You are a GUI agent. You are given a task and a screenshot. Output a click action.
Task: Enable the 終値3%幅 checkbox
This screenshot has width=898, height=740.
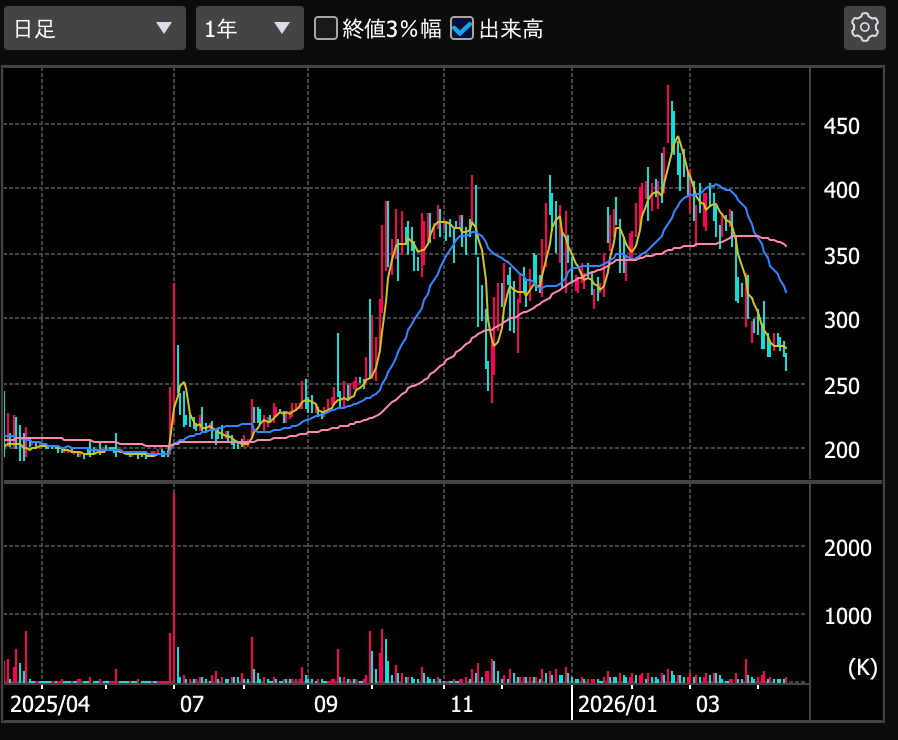coord(326,28)
